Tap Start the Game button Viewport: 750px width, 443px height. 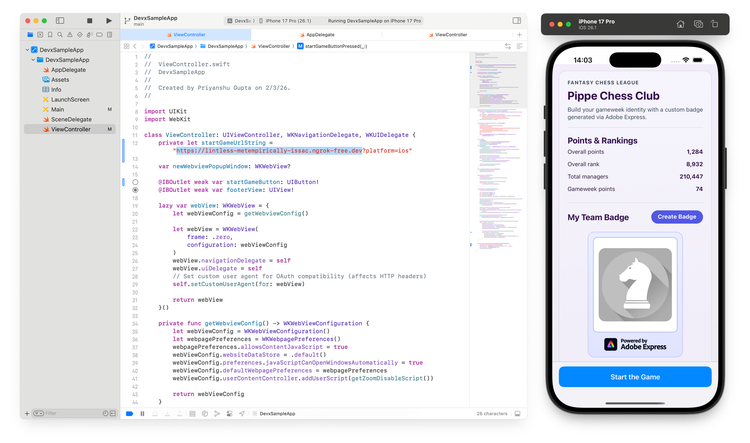[x=635, y=377]
